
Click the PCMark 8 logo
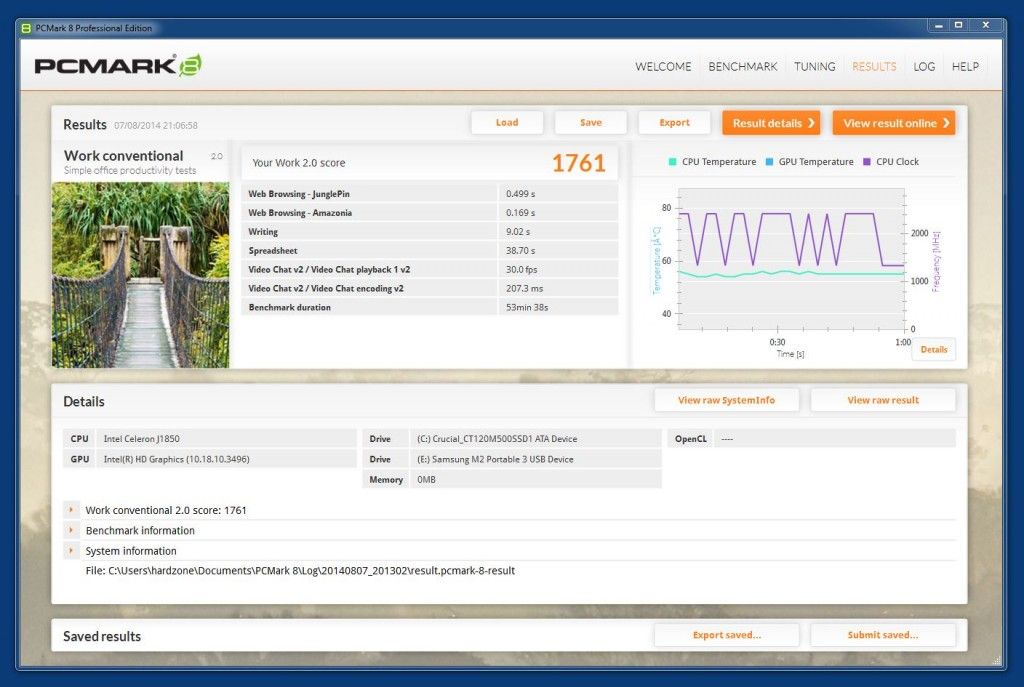[118, 65]
